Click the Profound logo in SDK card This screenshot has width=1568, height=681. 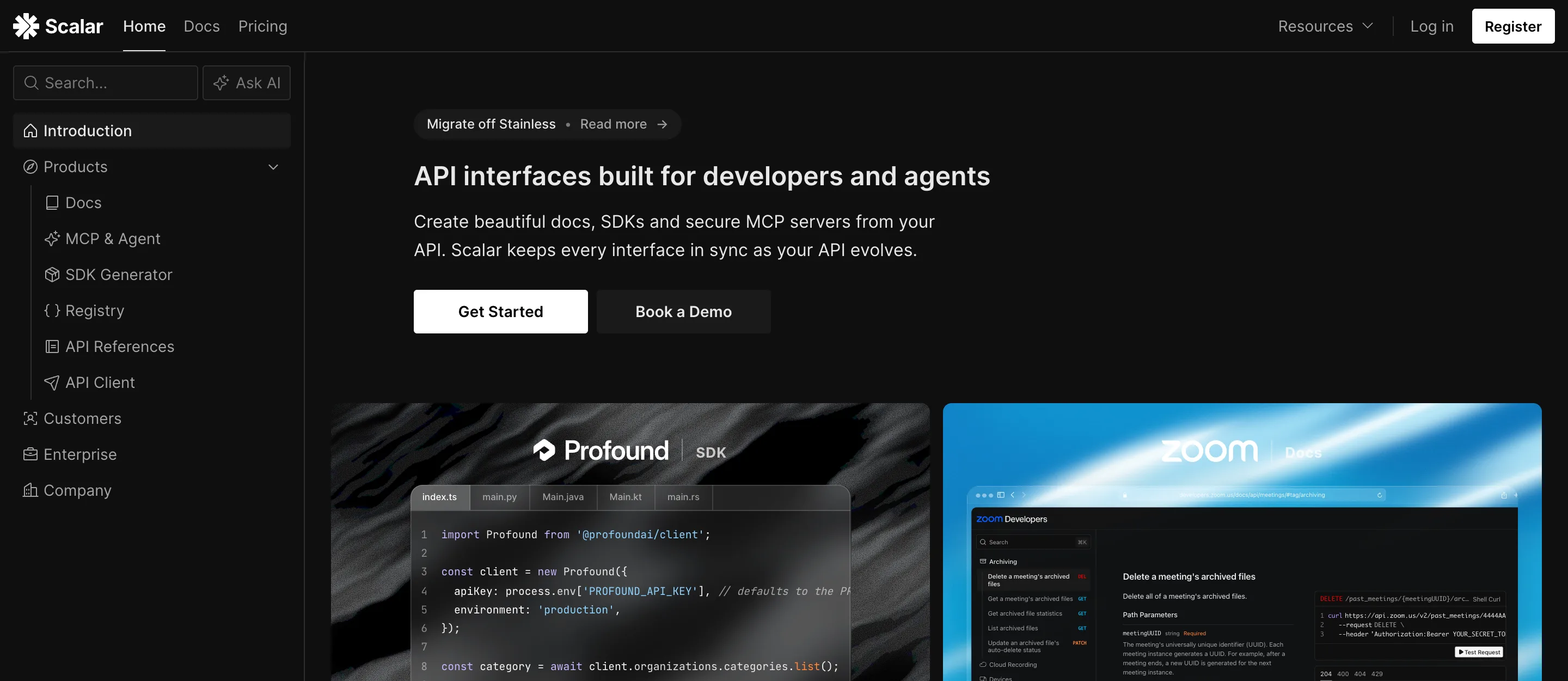(601, 451)
